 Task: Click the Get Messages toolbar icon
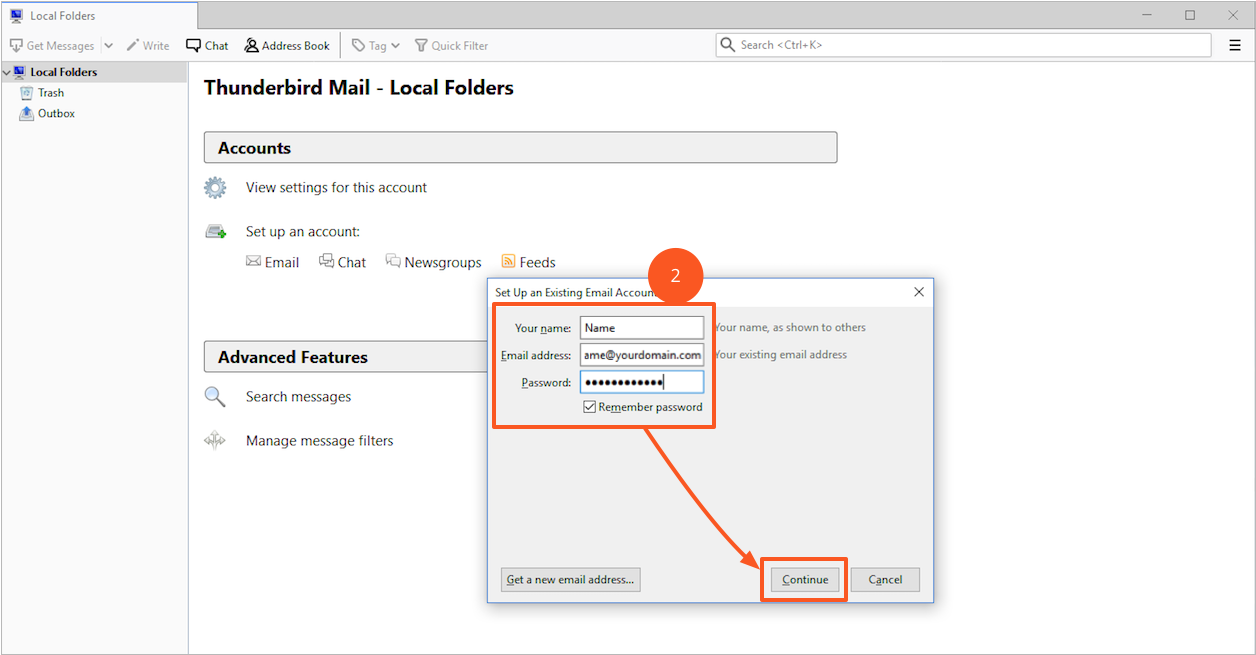(x=16, y=46)
